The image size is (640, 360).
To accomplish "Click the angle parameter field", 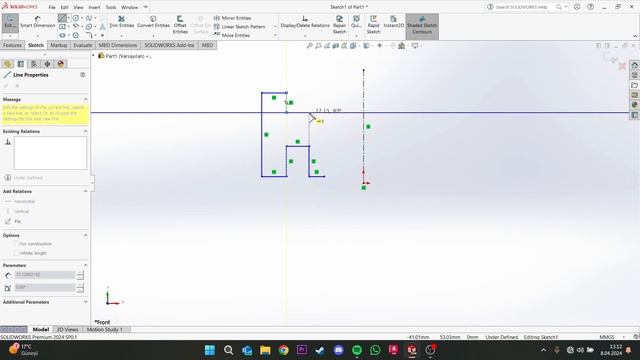I will click(x=45, y=288).
